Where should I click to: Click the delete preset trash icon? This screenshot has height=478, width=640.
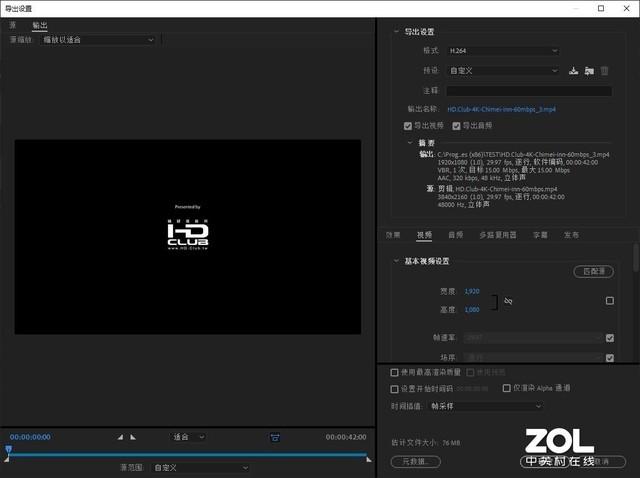(x=604, y=71)
